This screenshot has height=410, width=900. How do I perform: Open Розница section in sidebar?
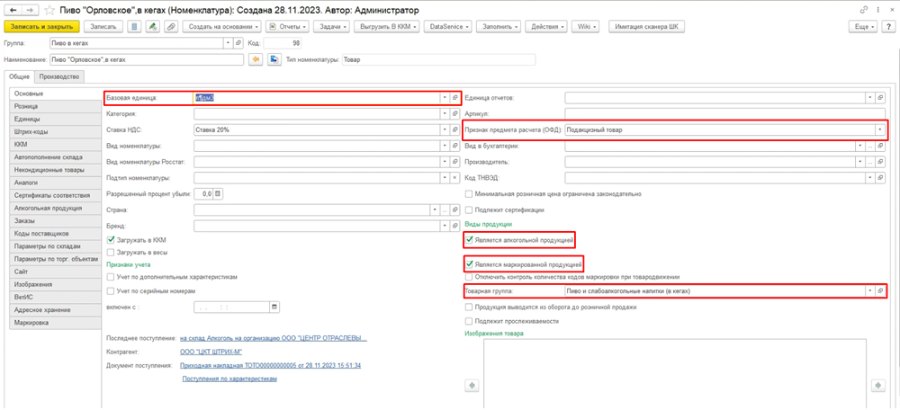point(56,106)
